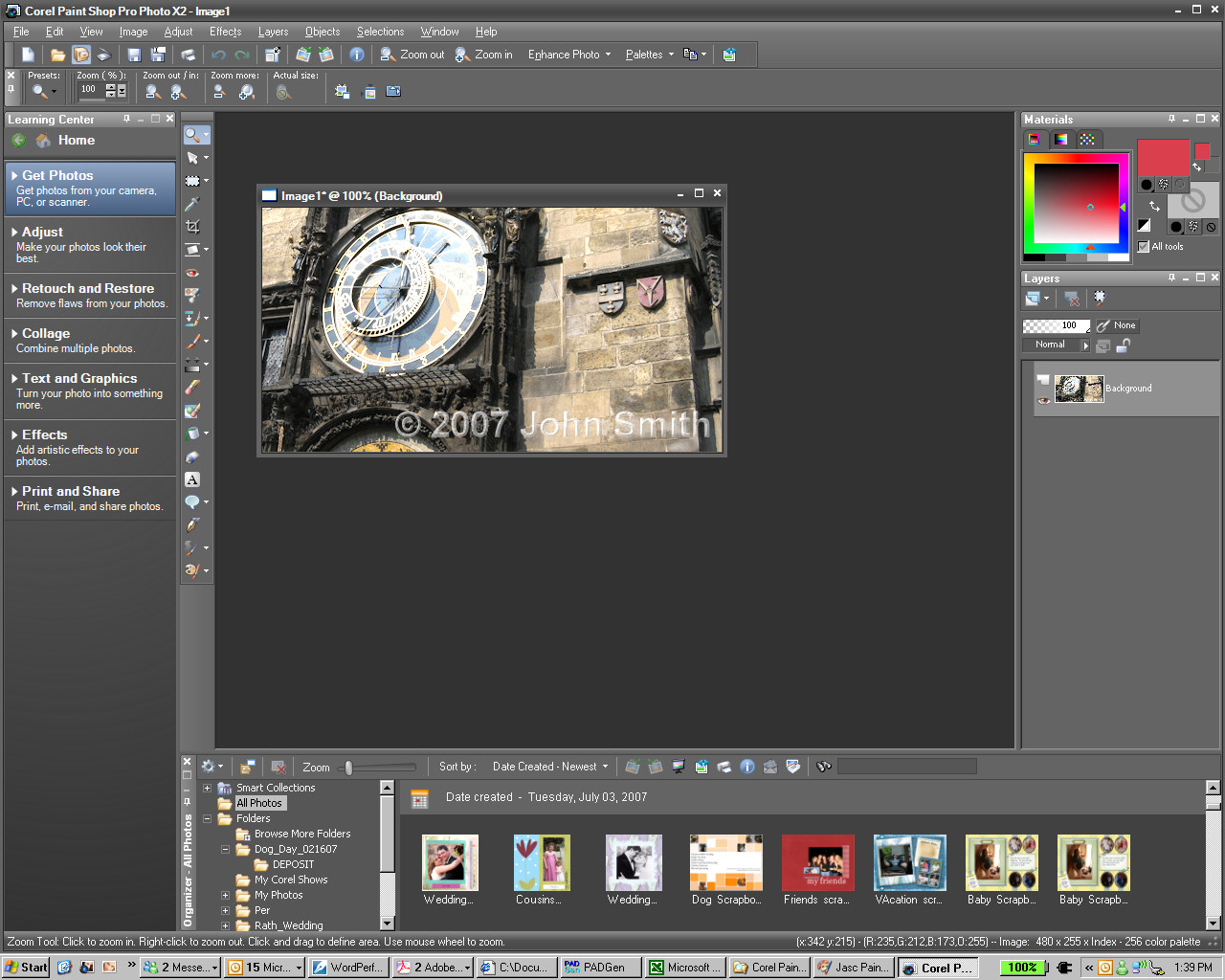1225x980 pixels.
Task: Create a new layer in the Layers palette
Action: tap(1032, 298)
